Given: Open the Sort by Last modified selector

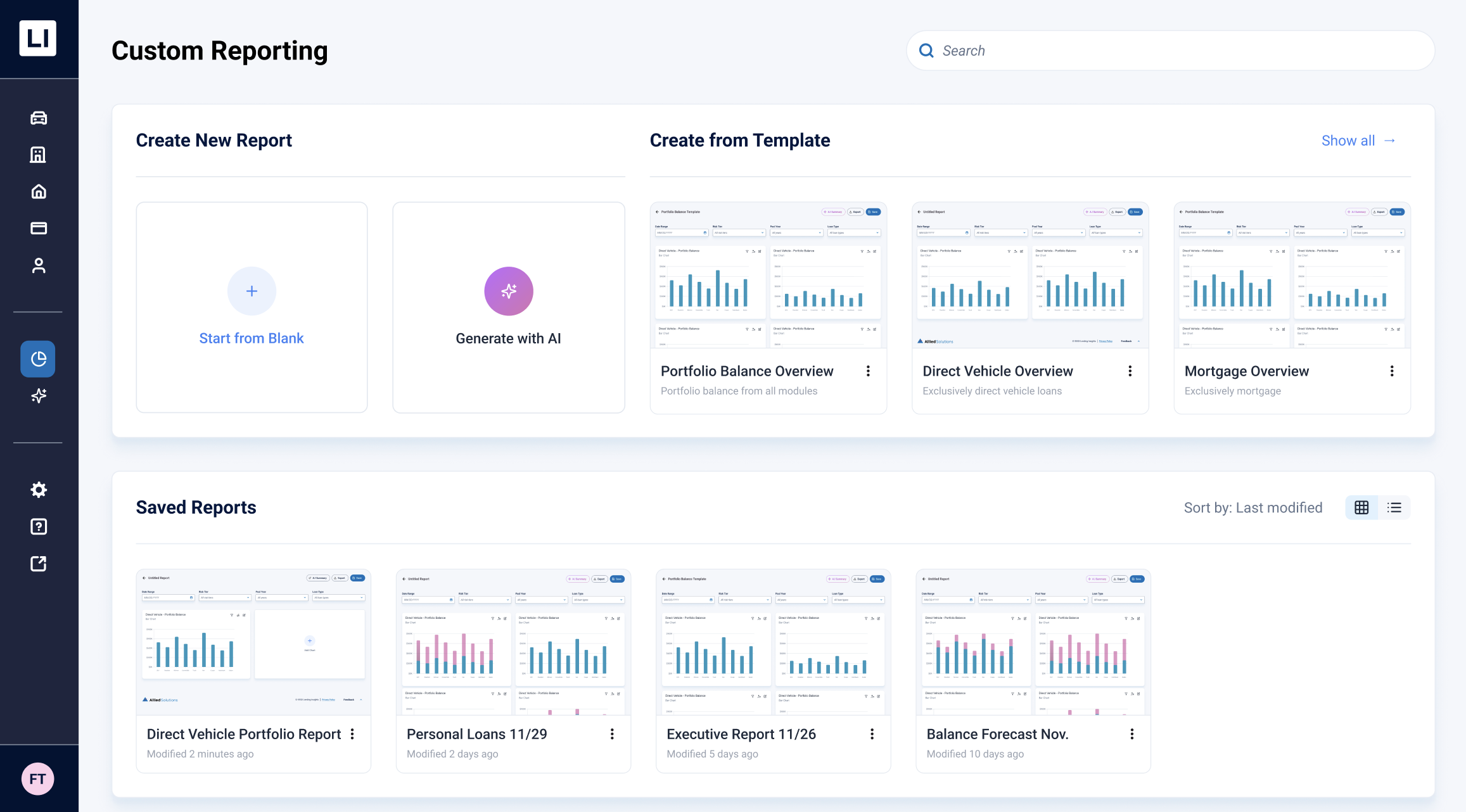Looking at the screenshot, I should [x=1253, y=508].
